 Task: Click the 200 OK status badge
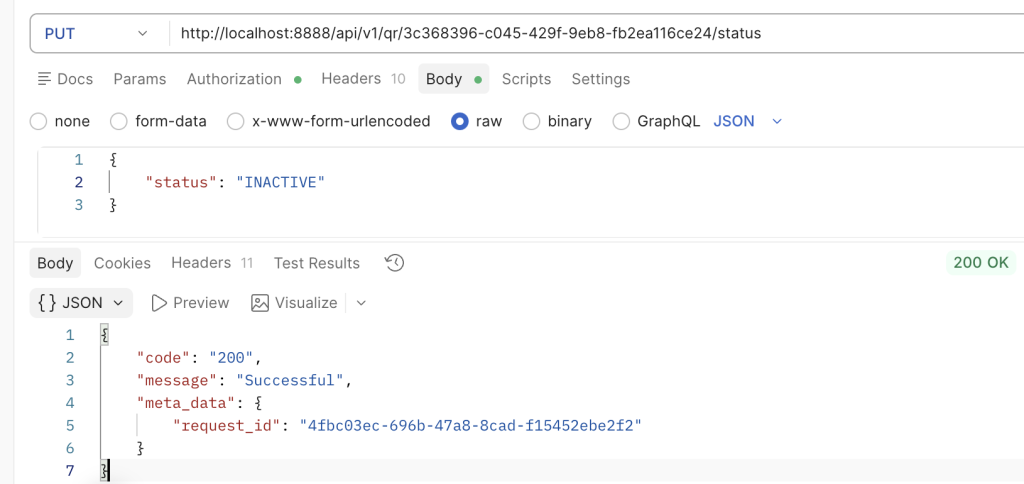coord(980,263)
